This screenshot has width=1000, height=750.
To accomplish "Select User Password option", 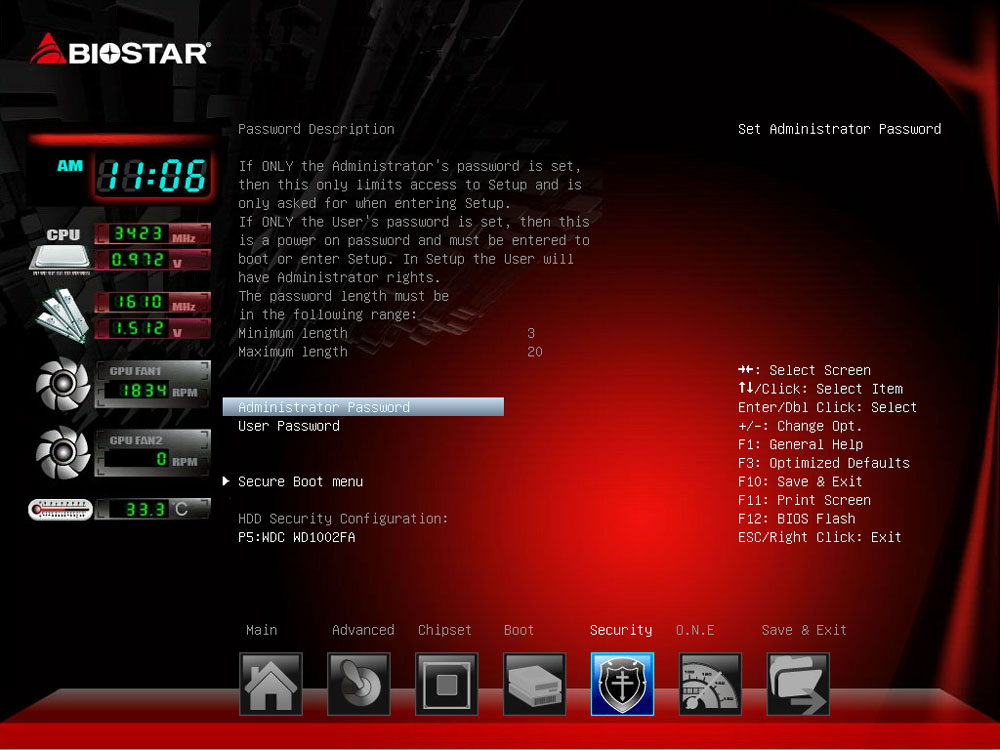I will coord(289,426).
